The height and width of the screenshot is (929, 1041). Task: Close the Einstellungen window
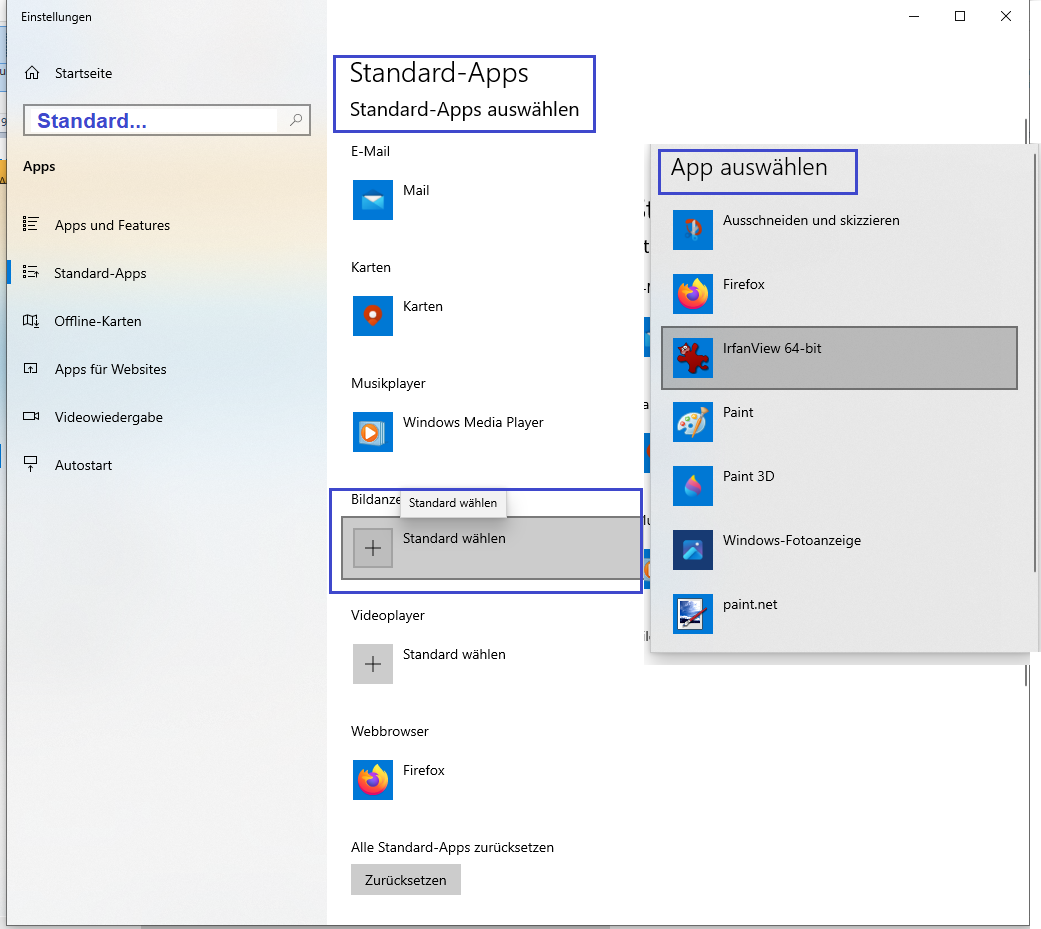point(1006,16)
